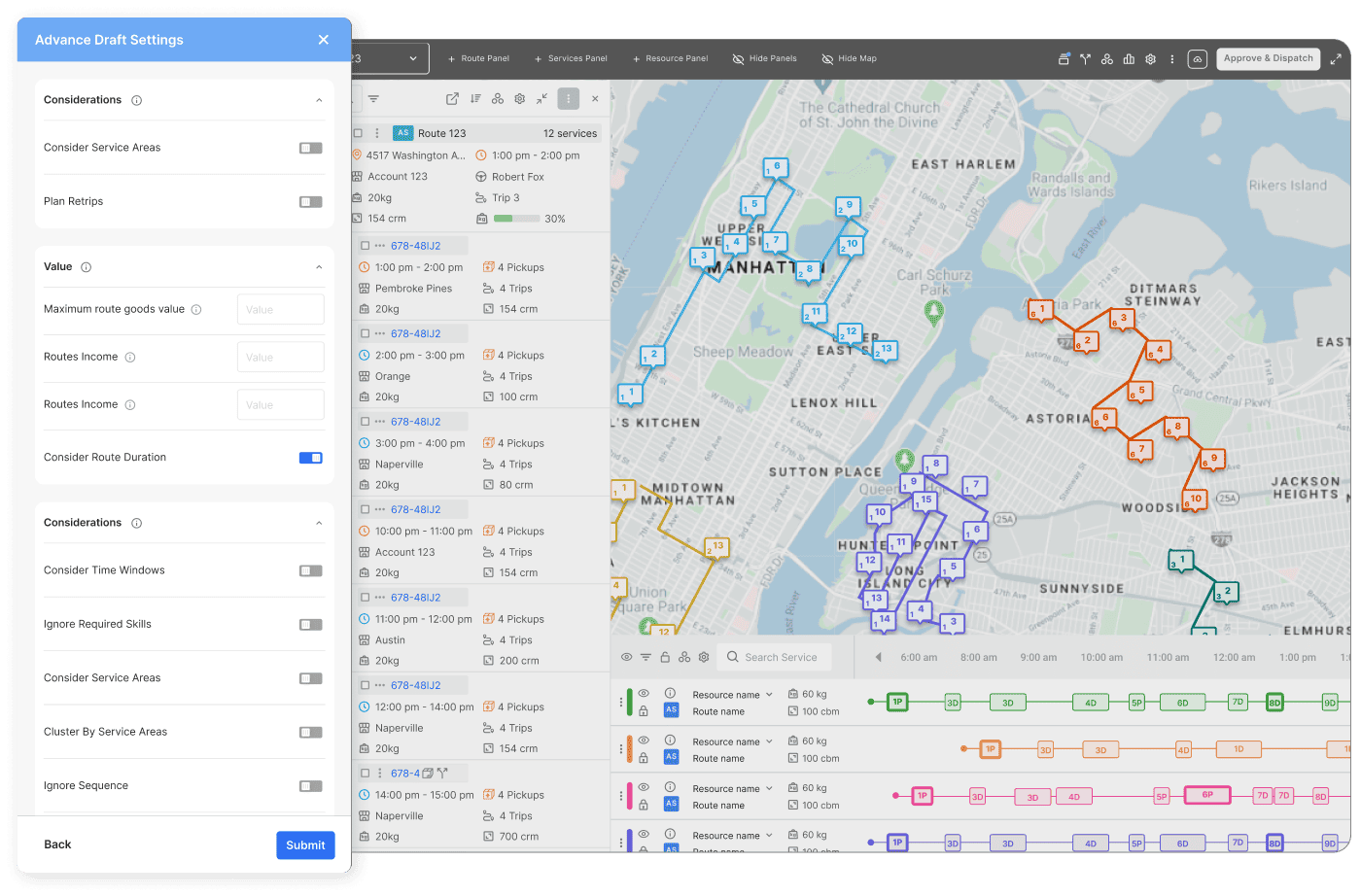Collapse the Value section chevron
The height and width of the screenshot is (896, 1361).
tap(319, 267)
